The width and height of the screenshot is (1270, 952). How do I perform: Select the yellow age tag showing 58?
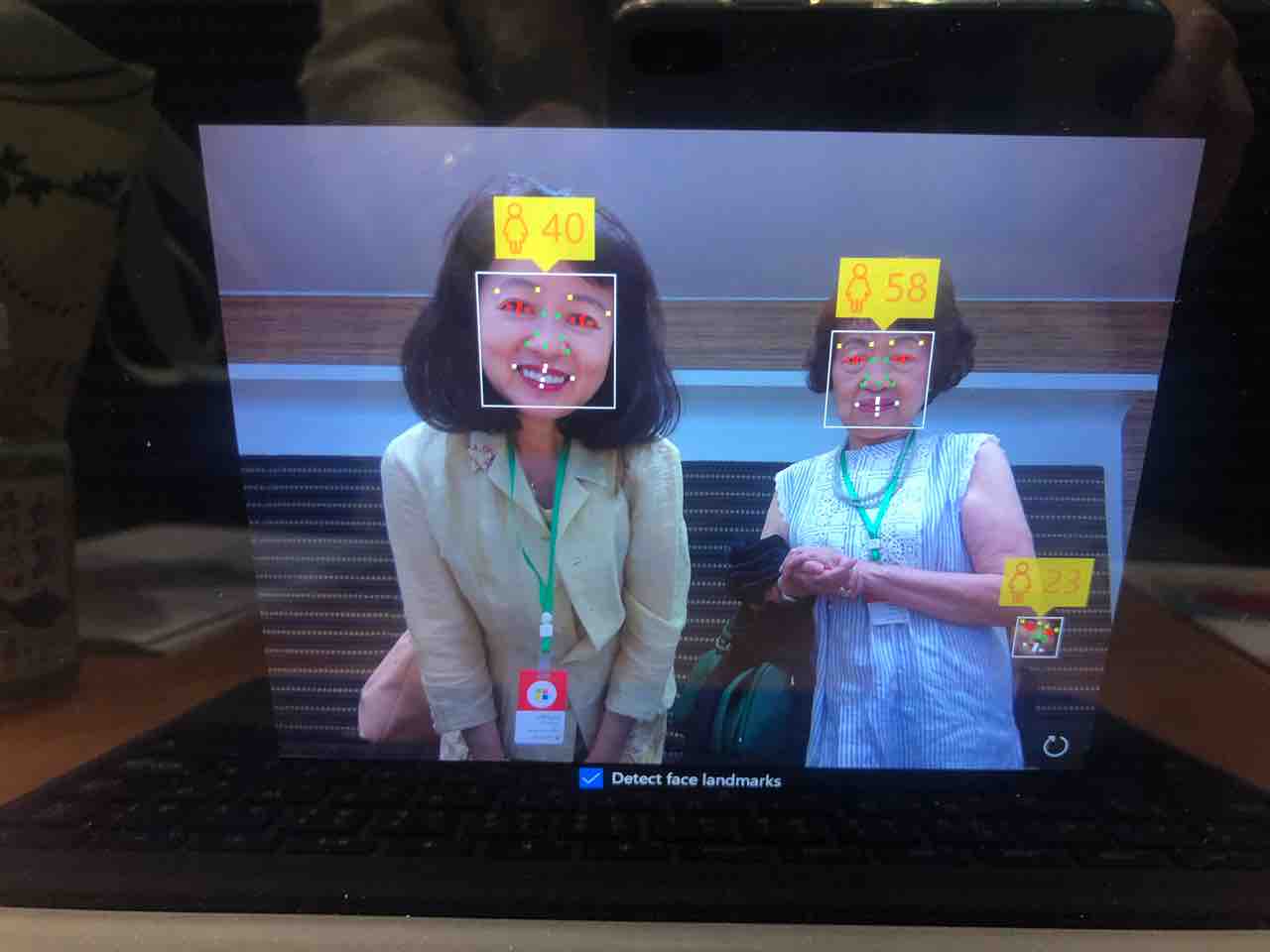(887, 288)
